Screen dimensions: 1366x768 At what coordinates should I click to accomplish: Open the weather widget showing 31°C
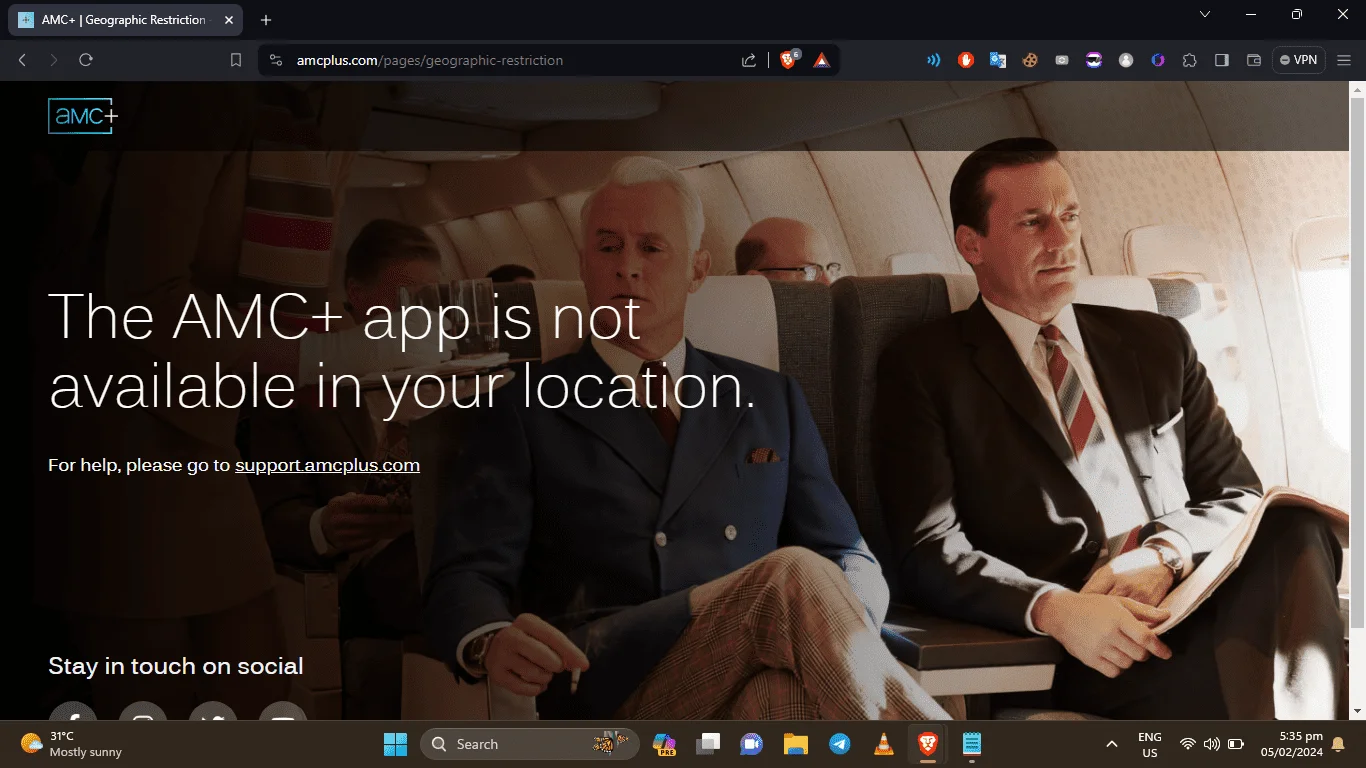click(72, 744)
